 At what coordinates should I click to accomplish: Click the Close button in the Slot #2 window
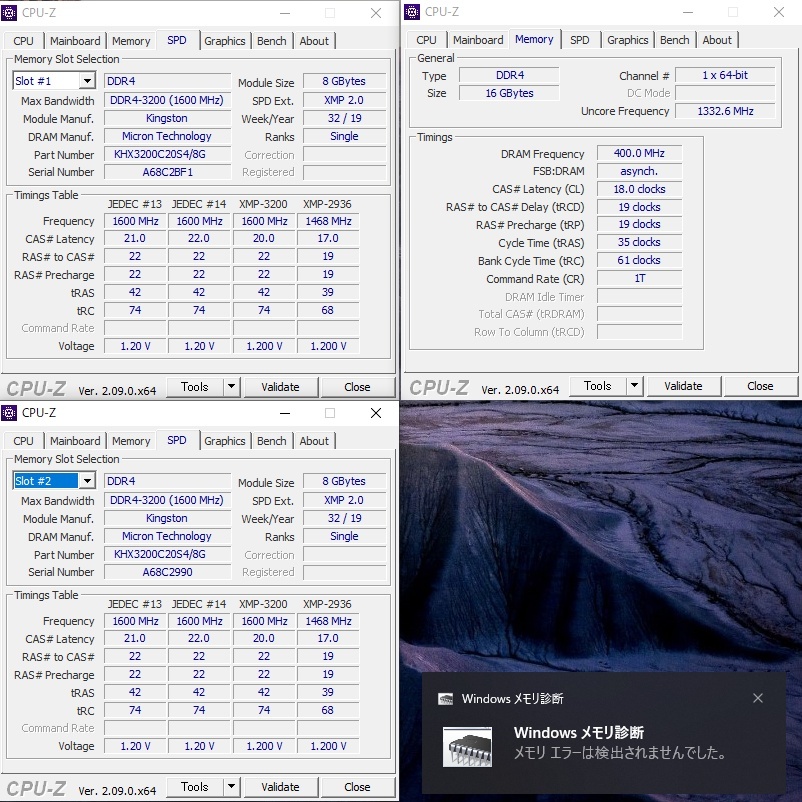click(357, 787)
